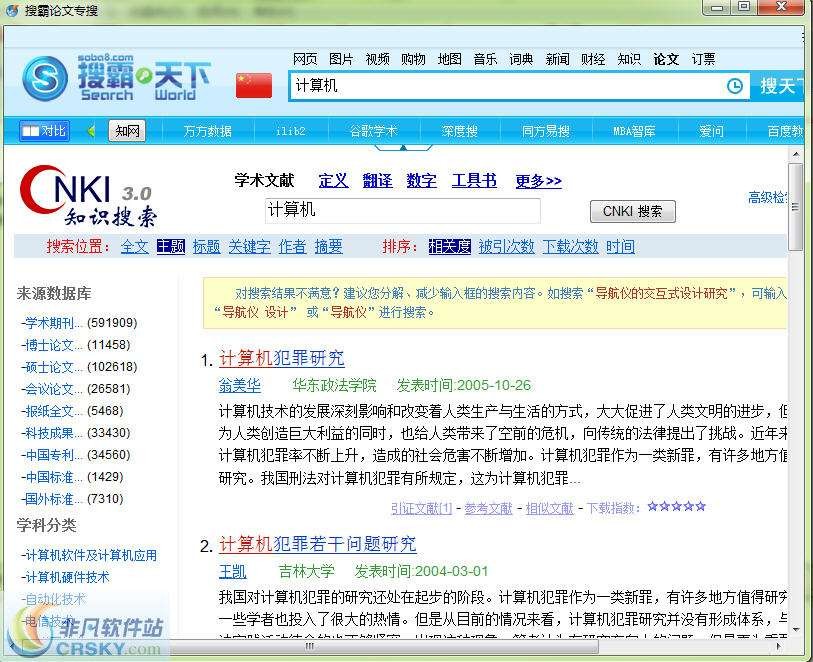
Task: Click the 定义 link
Action: [333, 180]
